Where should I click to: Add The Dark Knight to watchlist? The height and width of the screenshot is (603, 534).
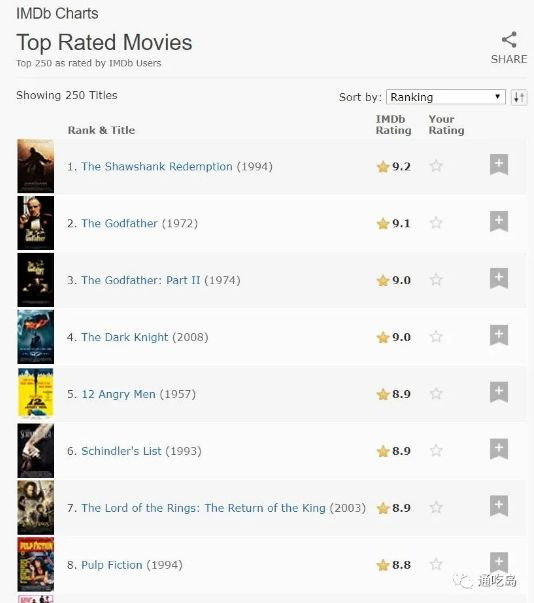pyautogui.click(x=499, y=335)
